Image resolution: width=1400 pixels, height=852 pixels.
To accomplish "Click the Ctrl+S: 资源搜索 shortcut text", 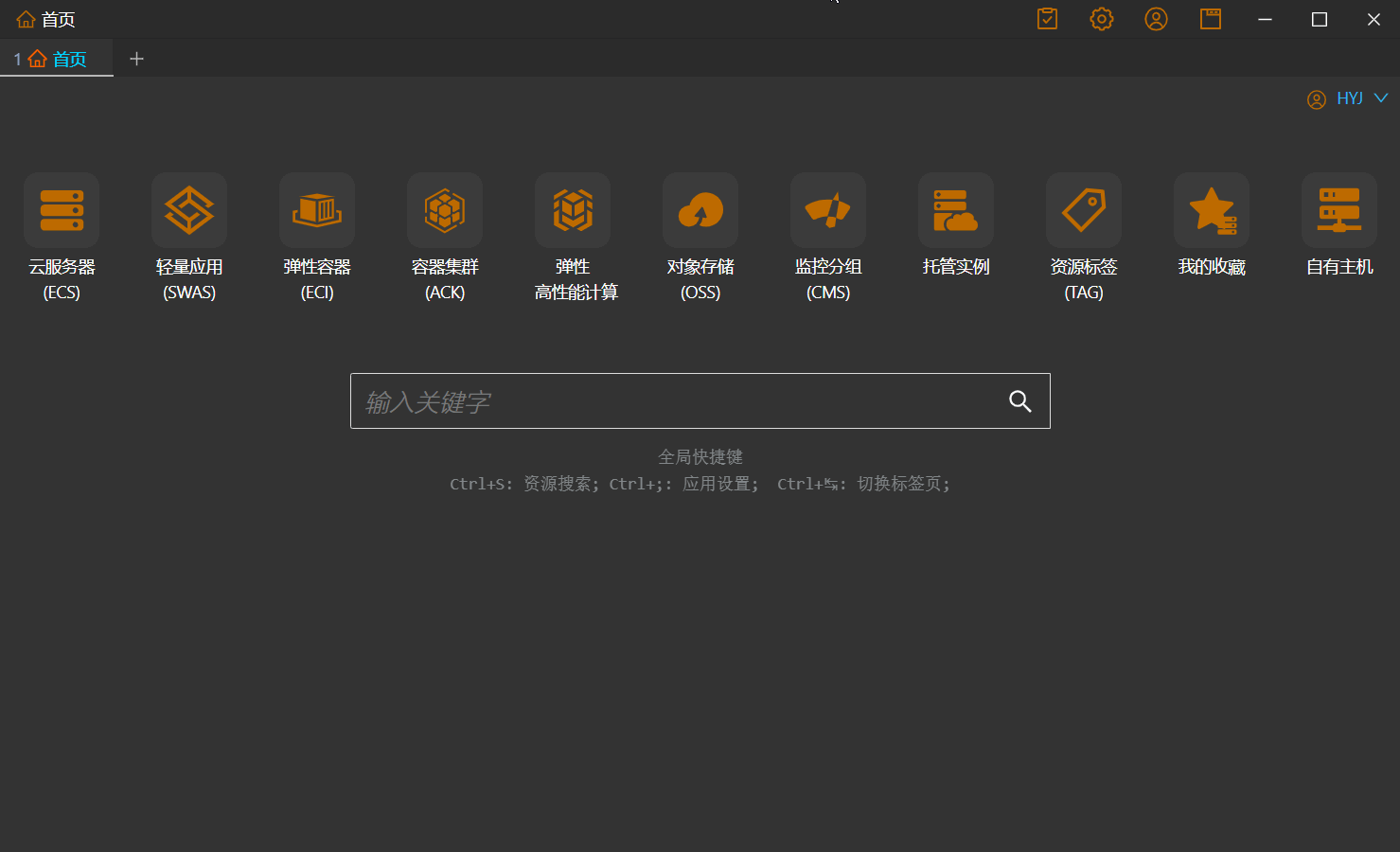I will coord(523,484).
